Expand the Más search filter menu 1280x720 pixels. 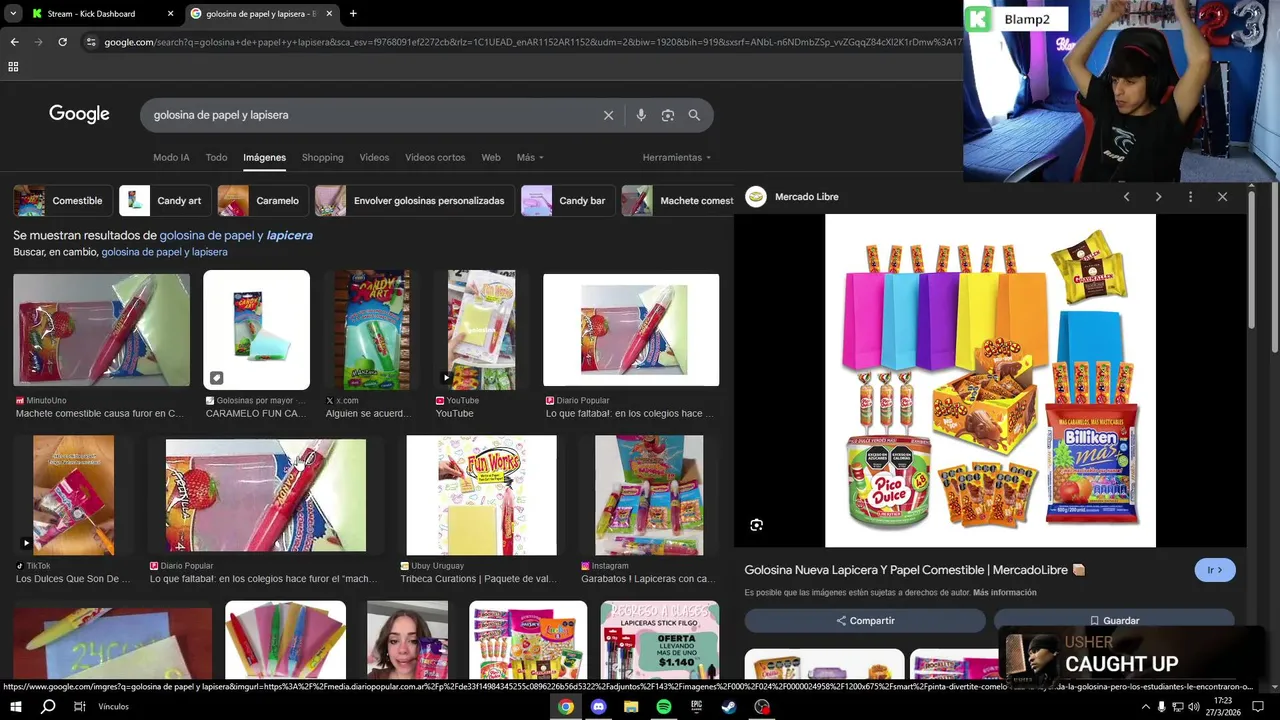pyautogui.click(x=530, y=157)
